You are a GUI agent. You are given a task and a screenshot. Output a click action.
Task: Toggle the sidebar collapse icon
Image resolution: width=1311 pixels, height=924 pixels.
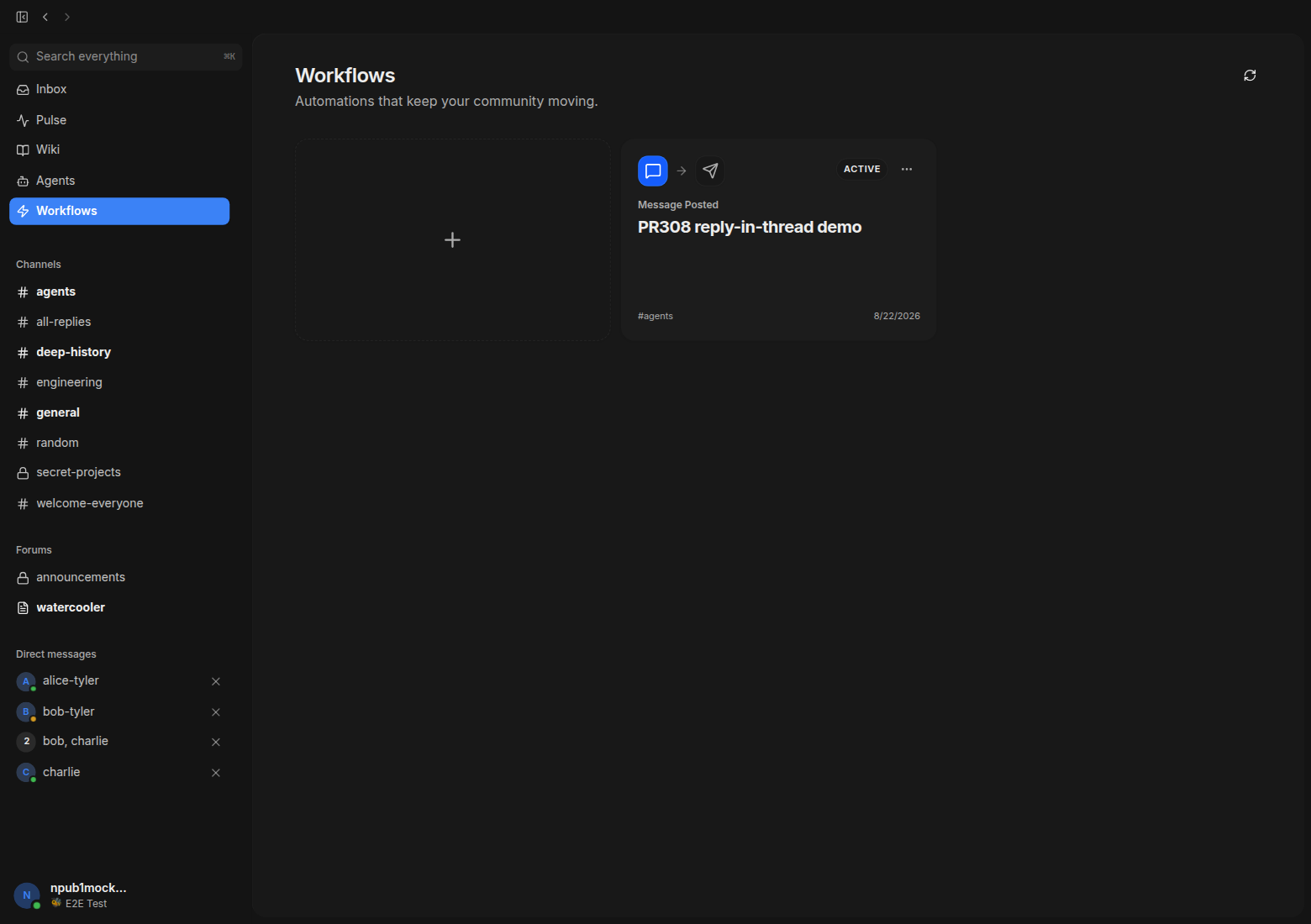point(22,17)
